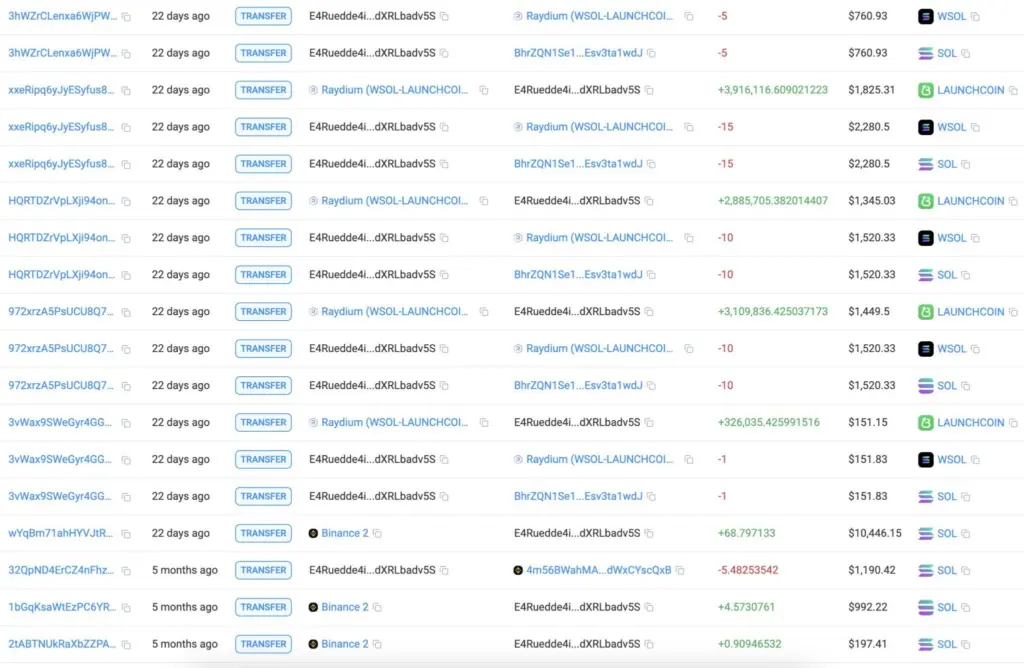Click the green LAUNCHCOIN token icon
This screenshot has height=668, width=1024.
coord(925,90)
